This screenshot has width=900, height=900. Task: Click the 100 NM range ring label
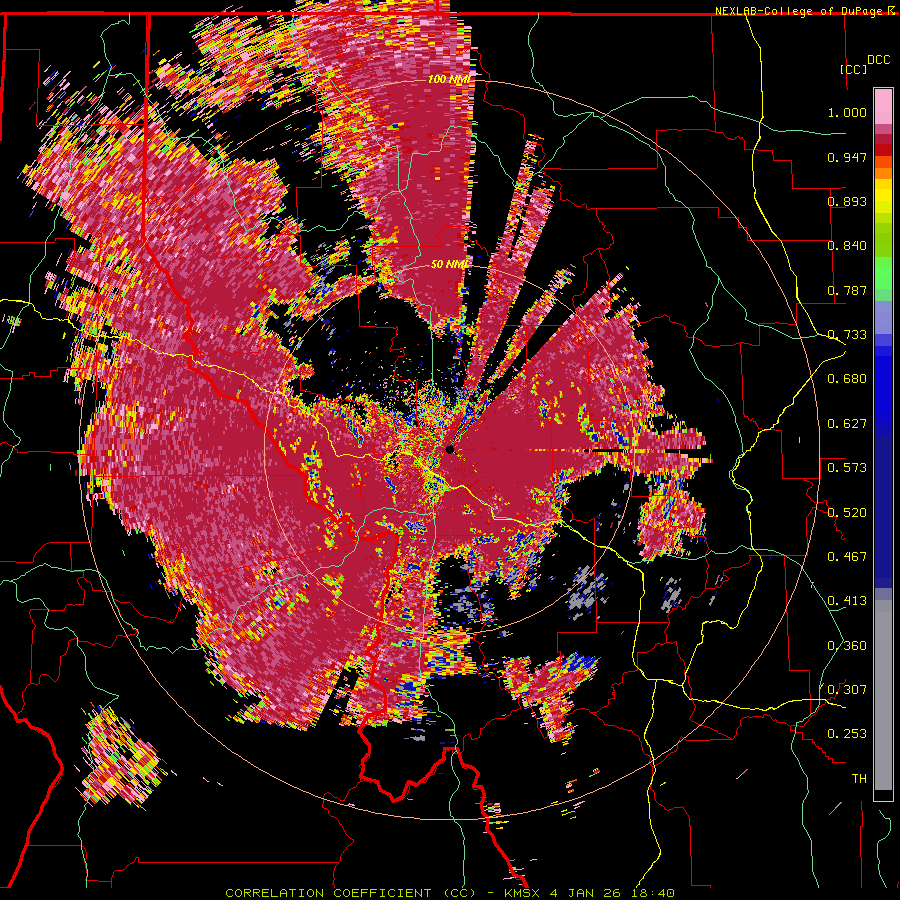coord(449,79)
